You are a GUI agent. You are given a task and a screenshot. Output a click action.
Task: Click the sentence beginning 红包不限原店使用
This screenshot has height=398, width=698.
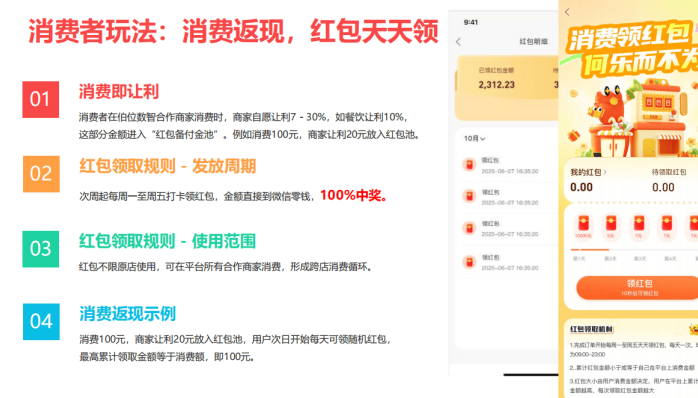(x=226, y=267)
